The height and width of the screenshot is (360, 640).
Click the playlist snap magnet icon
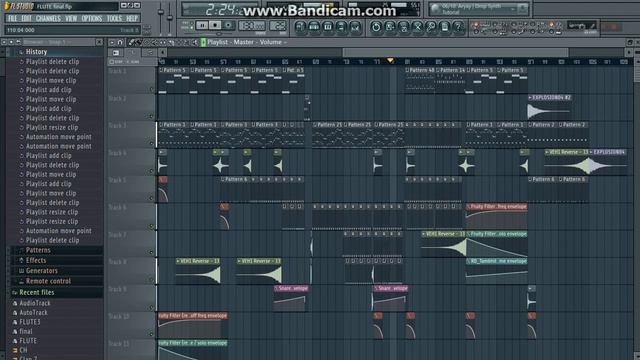click(120, 42)
